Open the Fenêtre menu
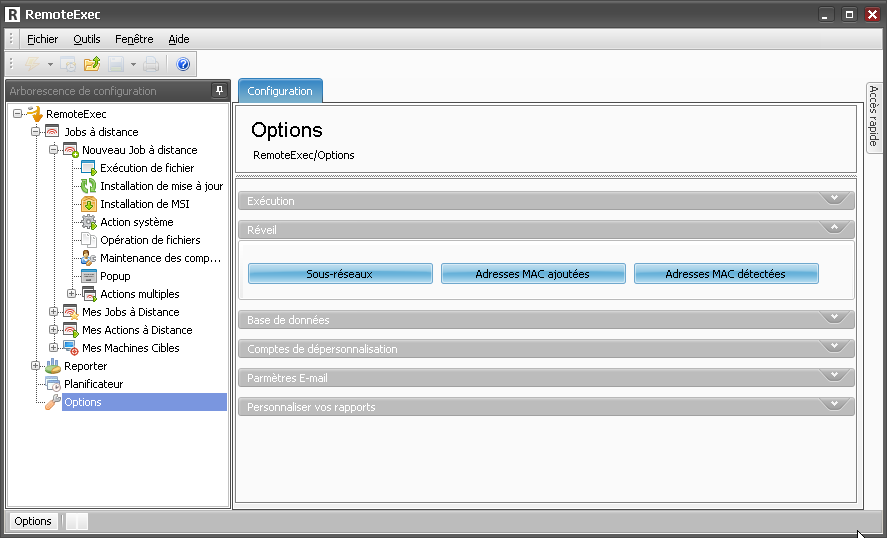 [134, 39]
